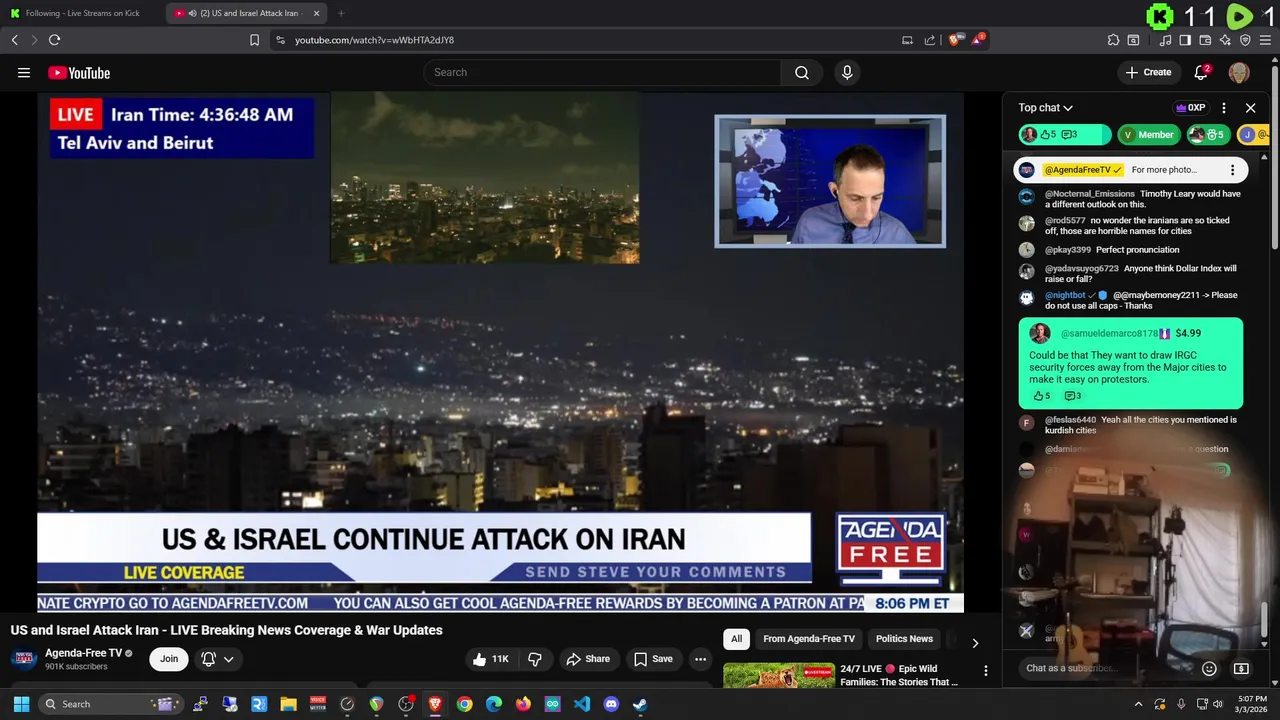Open Brave VPN shield icon

(1245, 40)
